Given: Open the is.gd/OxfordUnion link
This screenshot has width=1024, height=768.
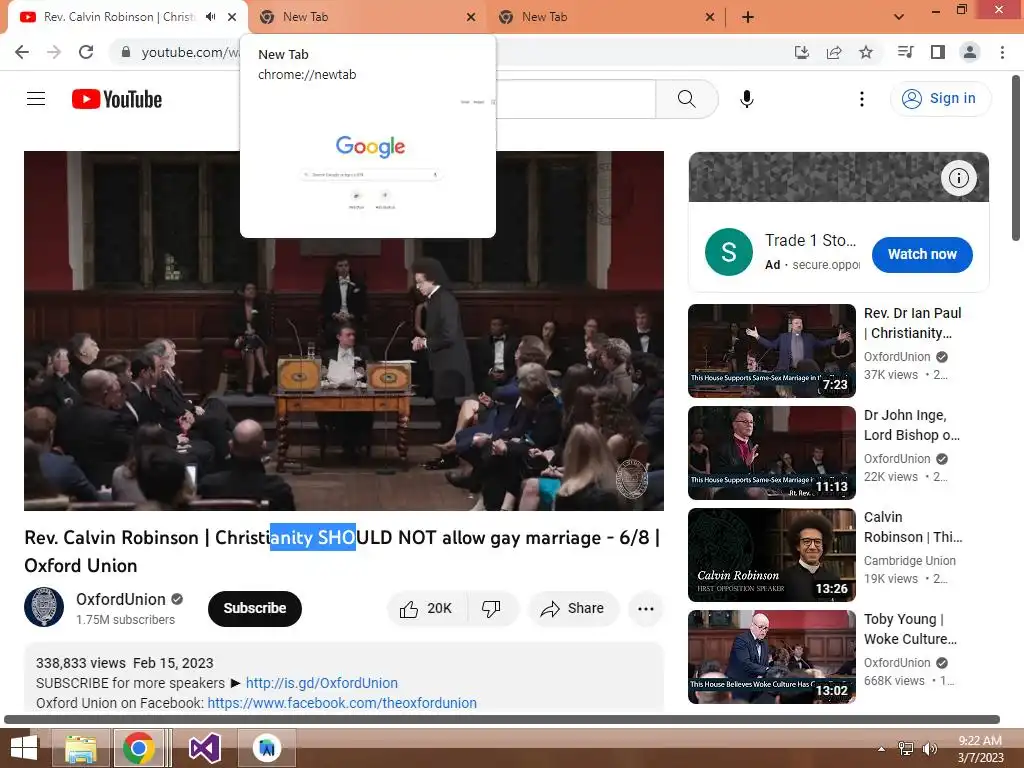Looking at the screenshot, I should tap(321, 682).
